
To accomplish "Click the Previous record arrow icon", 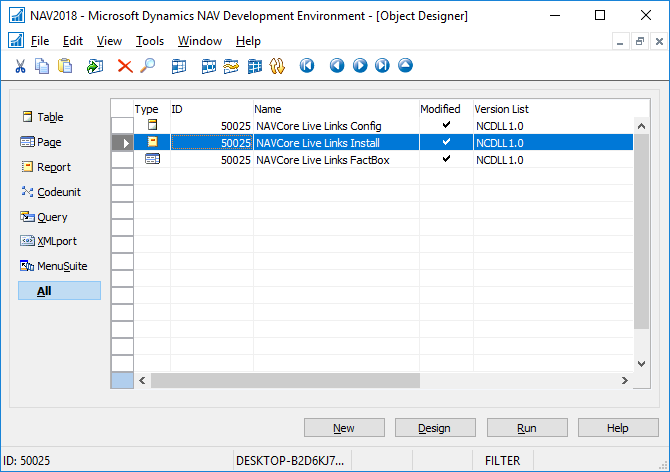I will coord(336,66).
